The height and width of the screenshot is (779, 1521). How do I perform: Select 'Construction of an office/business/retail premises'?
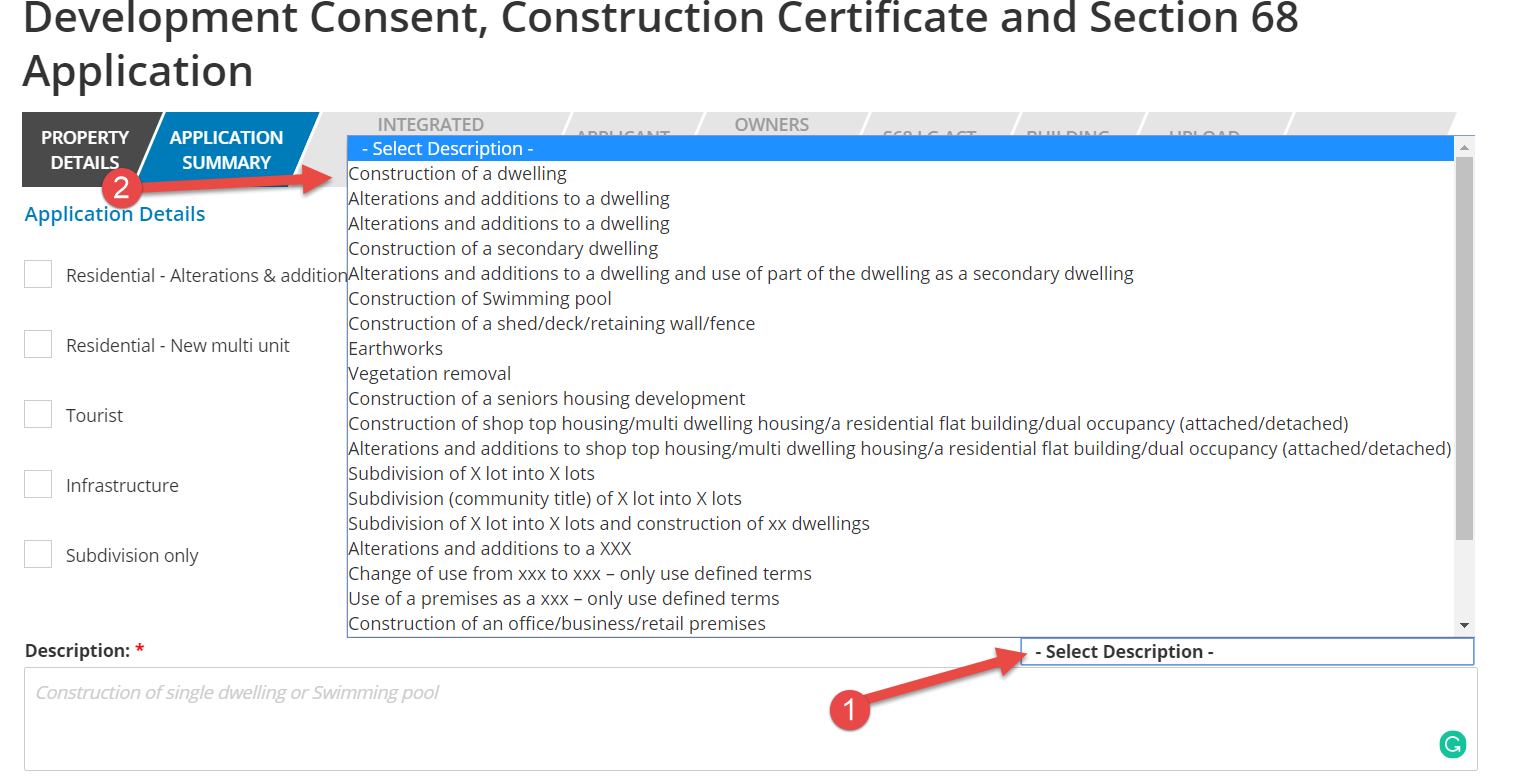pos(901,624)
